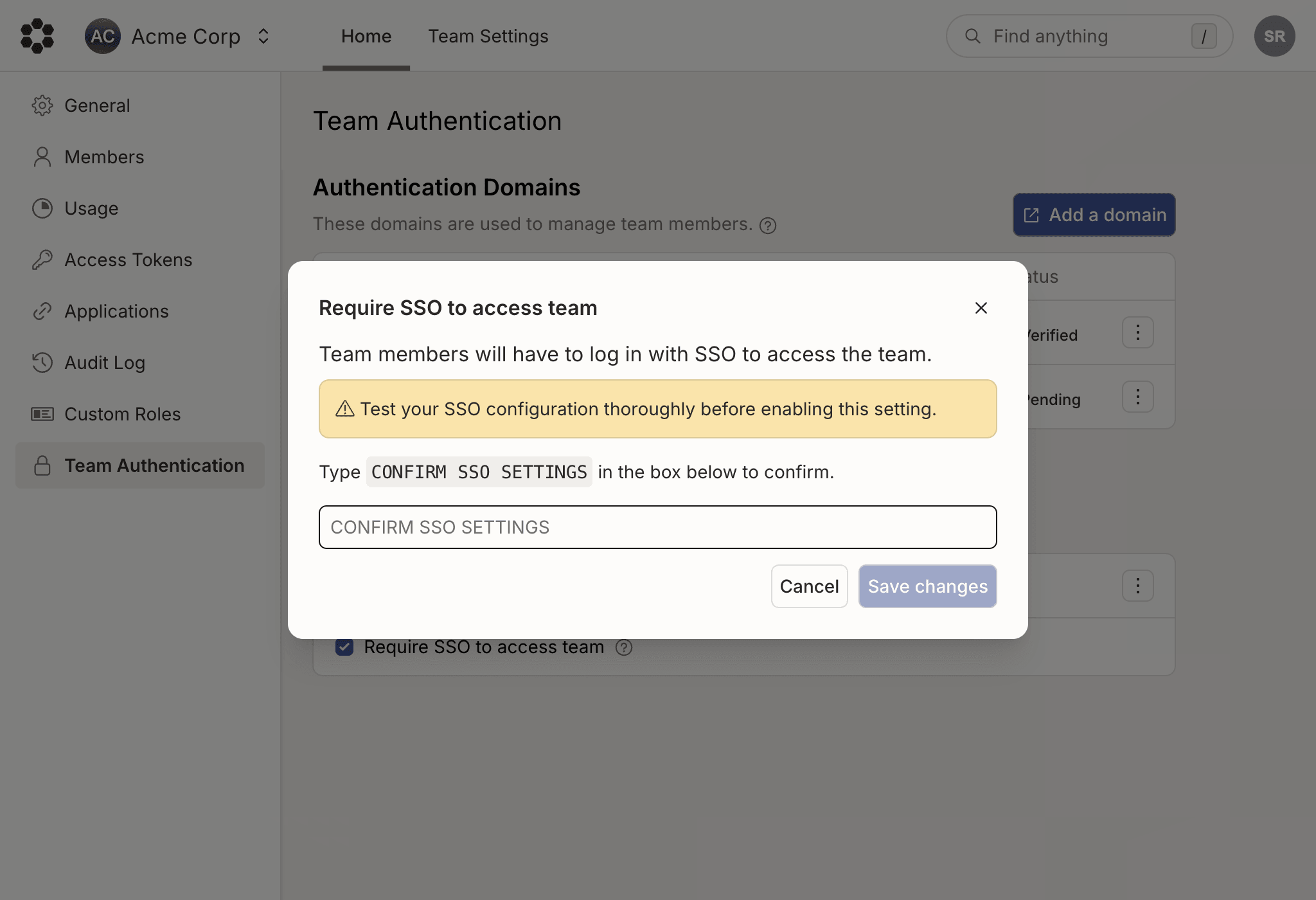This screenshot has height=900, width=1316.
Task: Open Access Tokens in sidebar
Action: [x=140, y=260]
